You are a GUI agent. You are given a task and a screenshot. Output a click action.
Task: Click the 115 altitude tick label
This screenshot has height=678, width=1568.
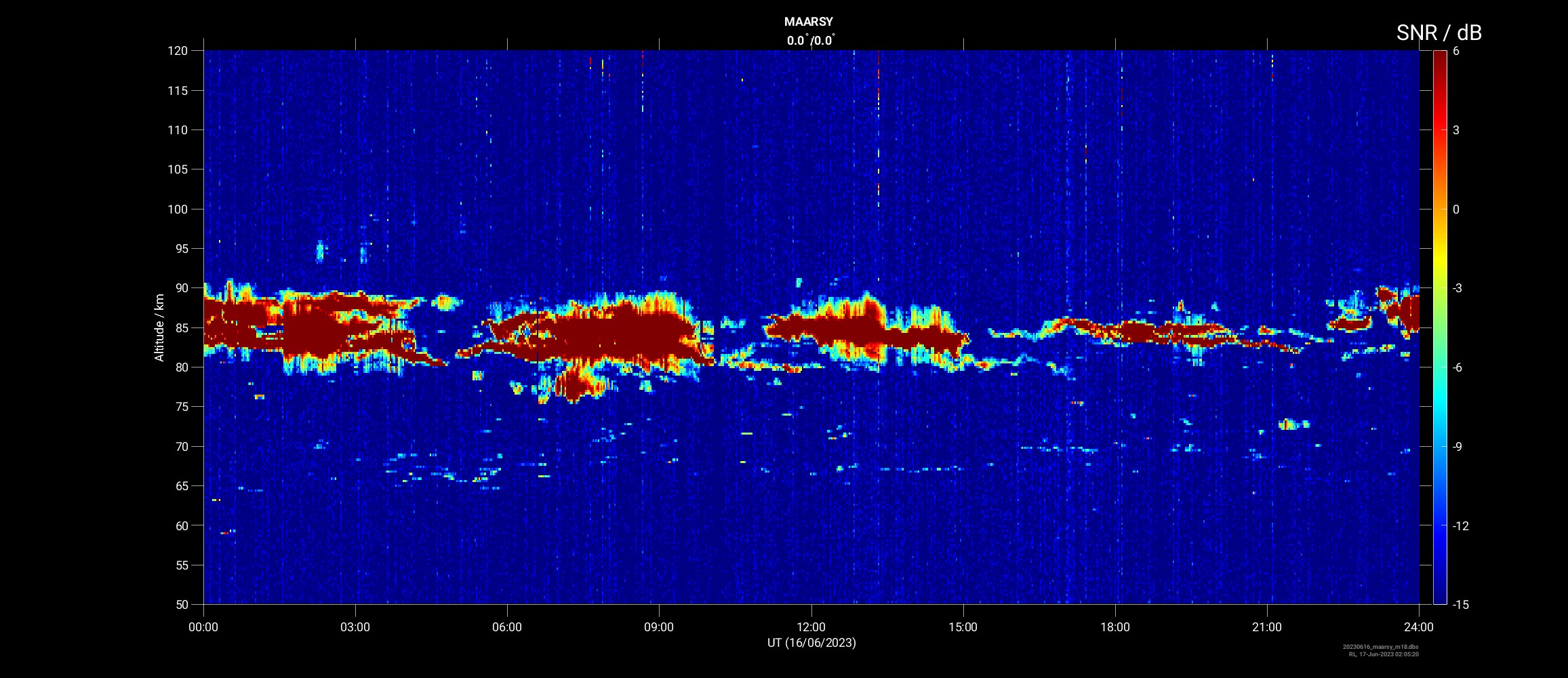178,90
